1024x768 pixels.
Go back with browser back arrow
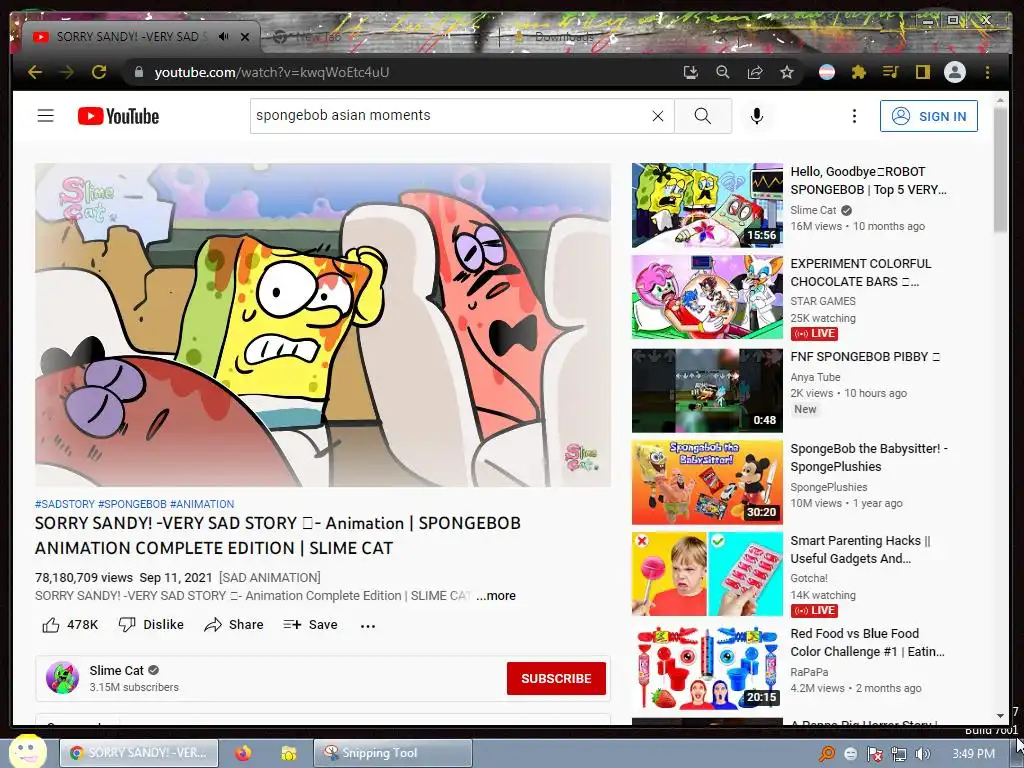35,72
